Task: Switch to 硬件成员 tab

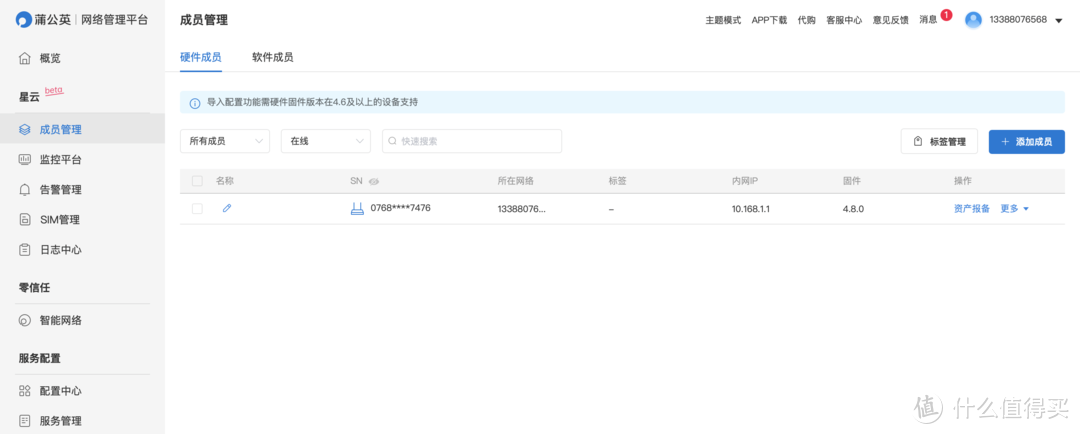Action: point(200,57)
